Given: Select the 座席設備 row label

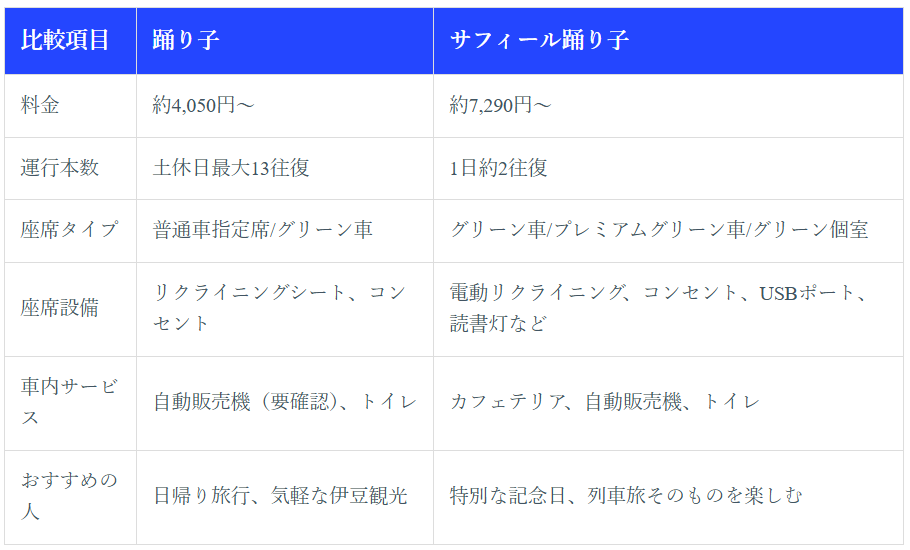Looking at the screenshot, I should tap(60, 308).
